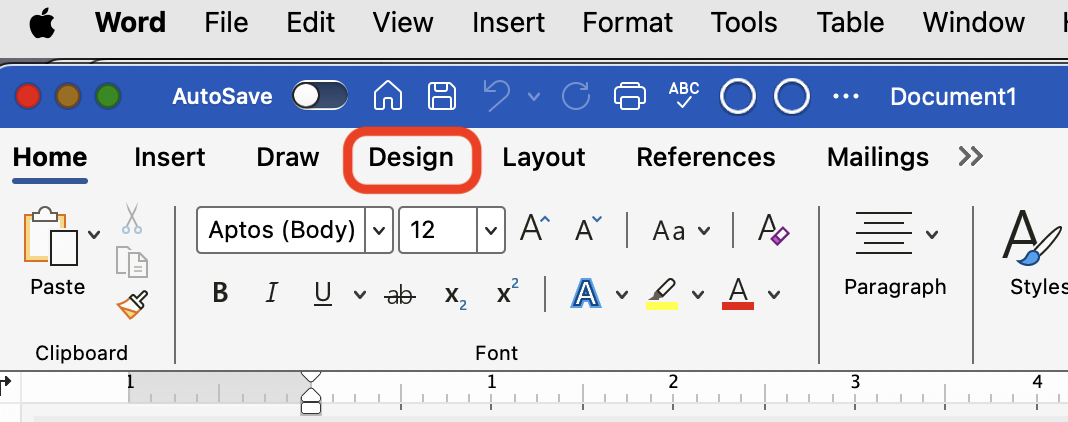This screenshot has width=1068, height=422.
Task: Open the Insert menu in the menu bar
Action: coord(508,23)
